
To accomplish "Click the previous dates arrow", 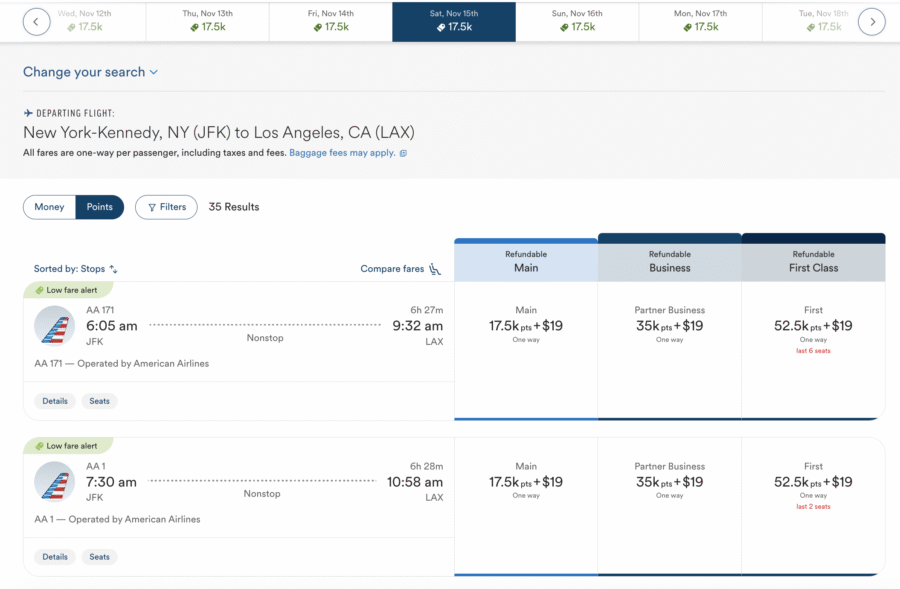I will pos(36,20).
